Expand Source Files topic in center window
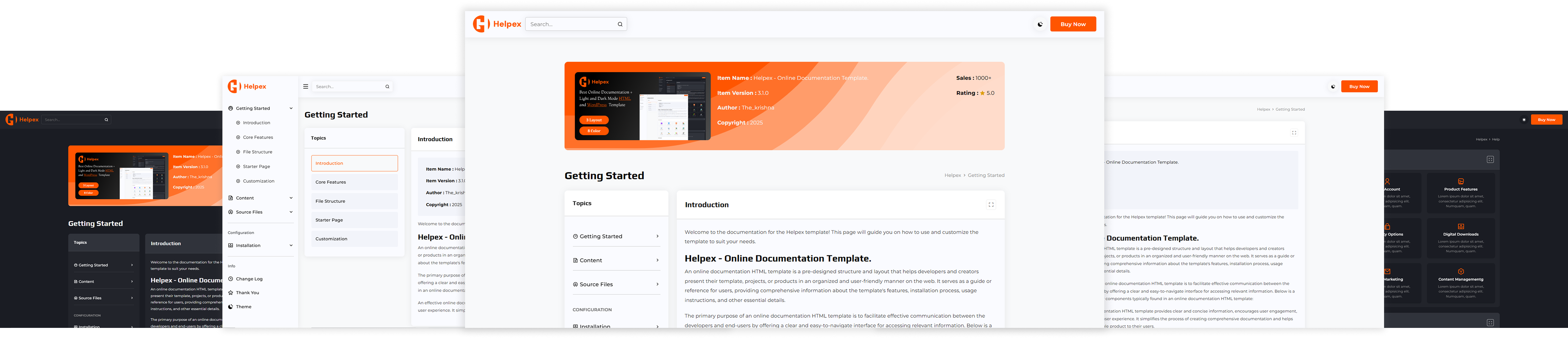The image size is (1568, 339). coord(616,284)
